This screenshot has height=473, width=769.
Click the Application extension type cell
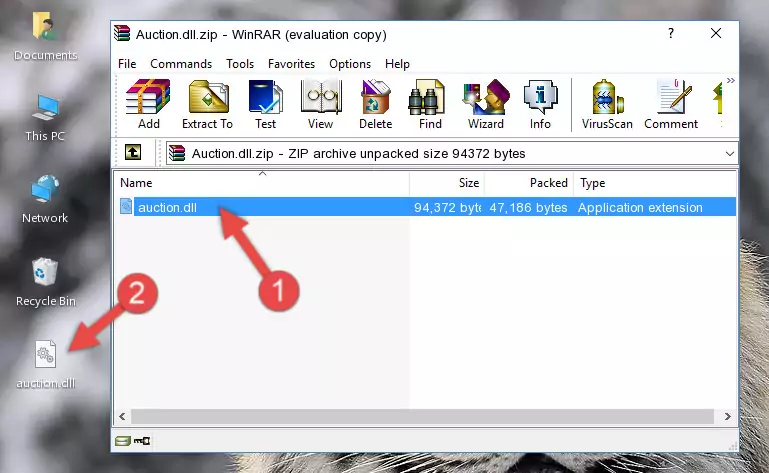[640, 208]
